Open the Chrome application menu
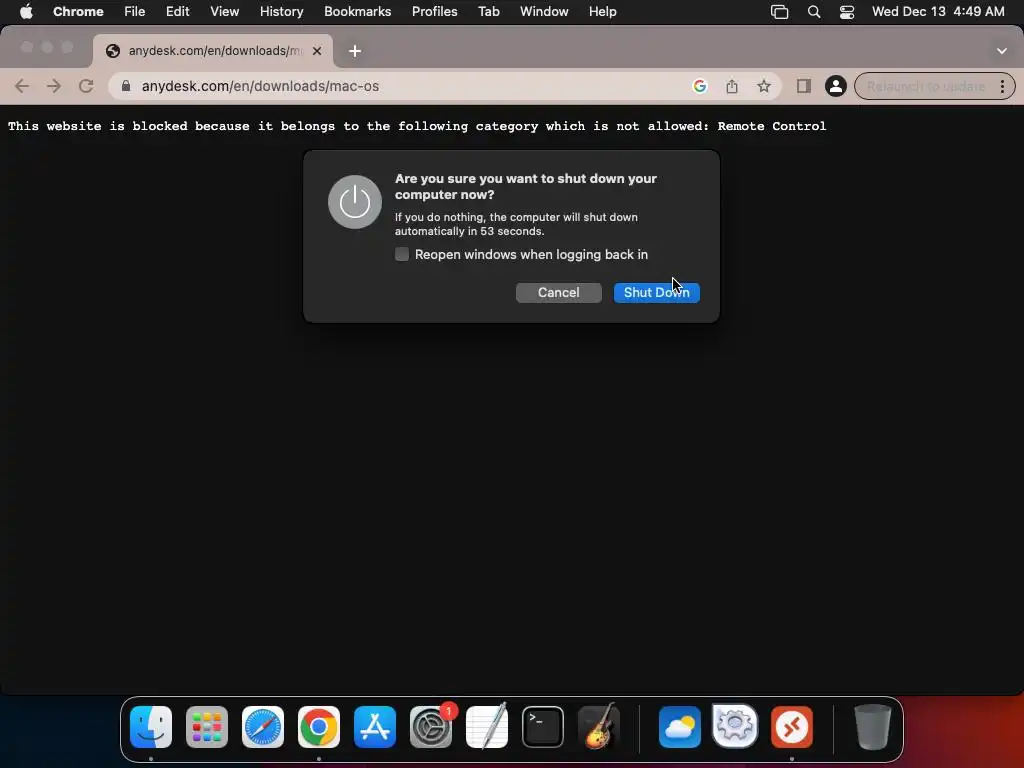 tap(78, 12)
